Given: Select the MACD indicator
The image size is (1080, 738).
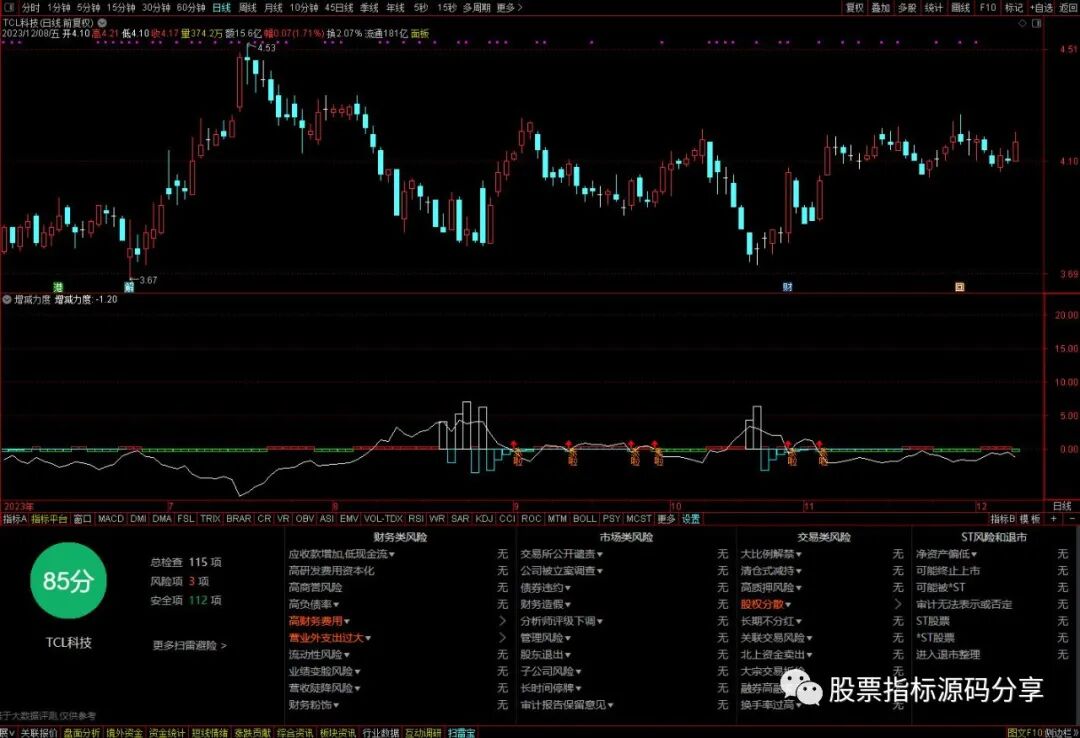Looking at the screenshot, I should click(111, 519).
